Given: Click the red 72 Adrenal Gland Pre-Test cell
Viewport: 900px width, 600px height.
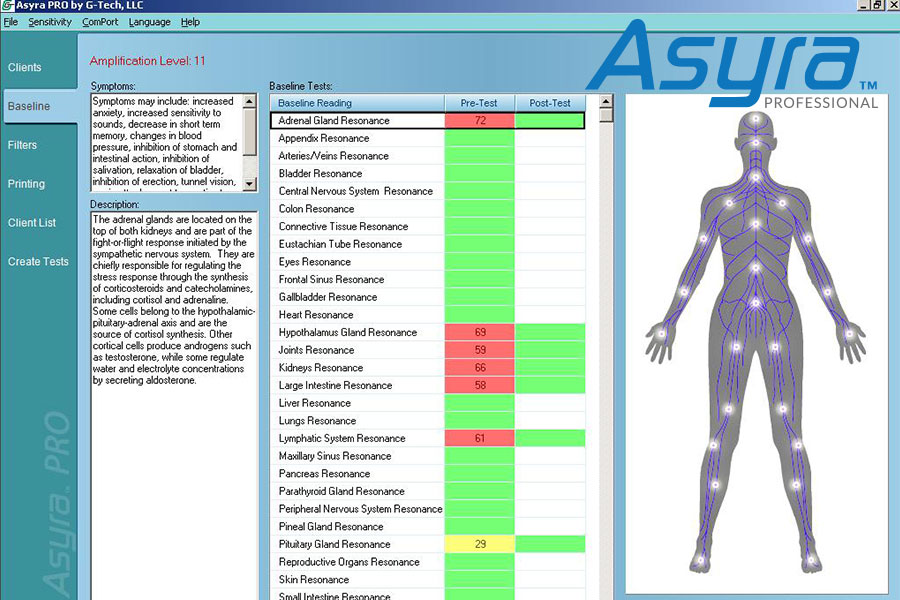Looking at the screenshot, I should click(479, 120).
